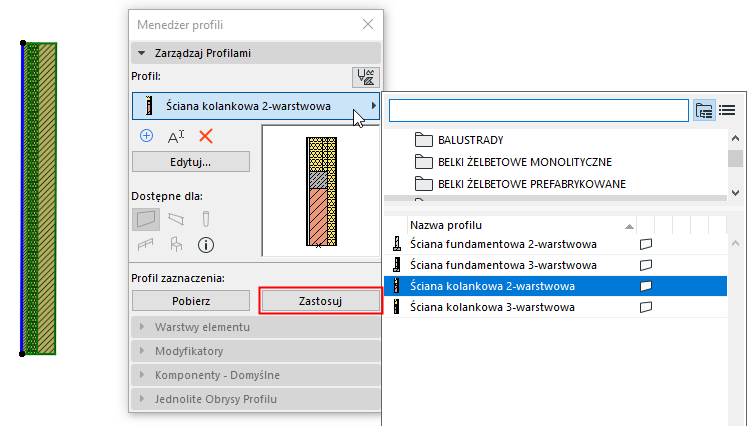Switch to folder tree view icon
Viewport: 747px width, 426px height.
coord(704,110)
